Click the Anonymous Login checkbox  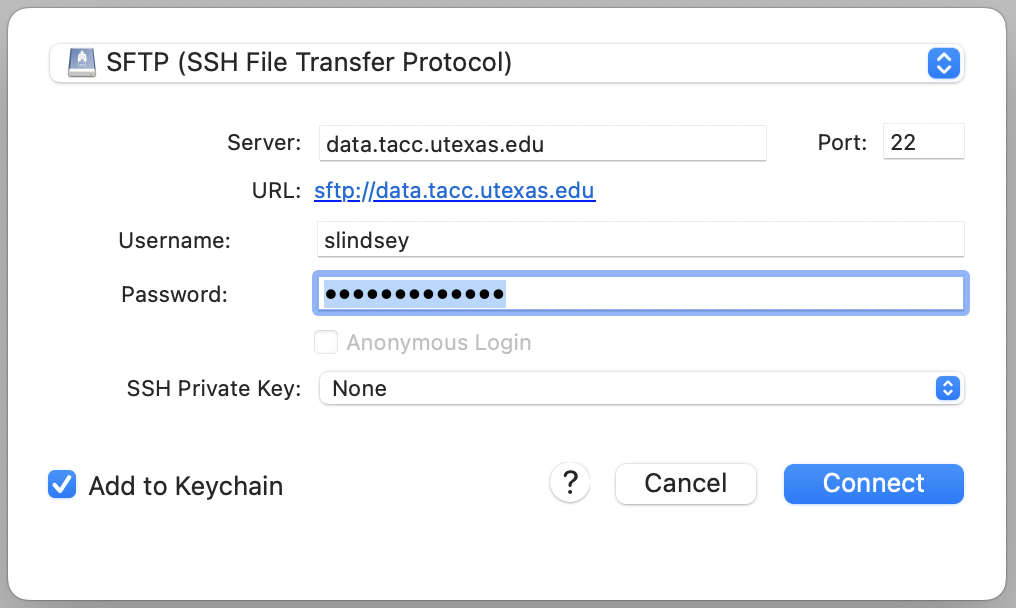(326, 343)
